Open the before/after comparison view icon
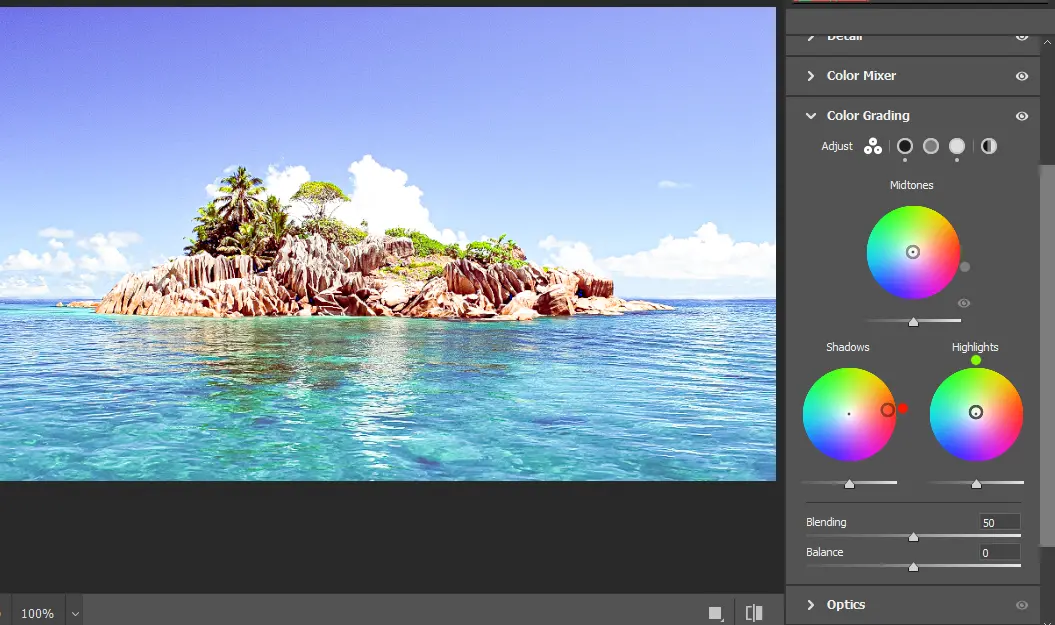Viewport: 1055px width, 625px height. coord(755,611)
